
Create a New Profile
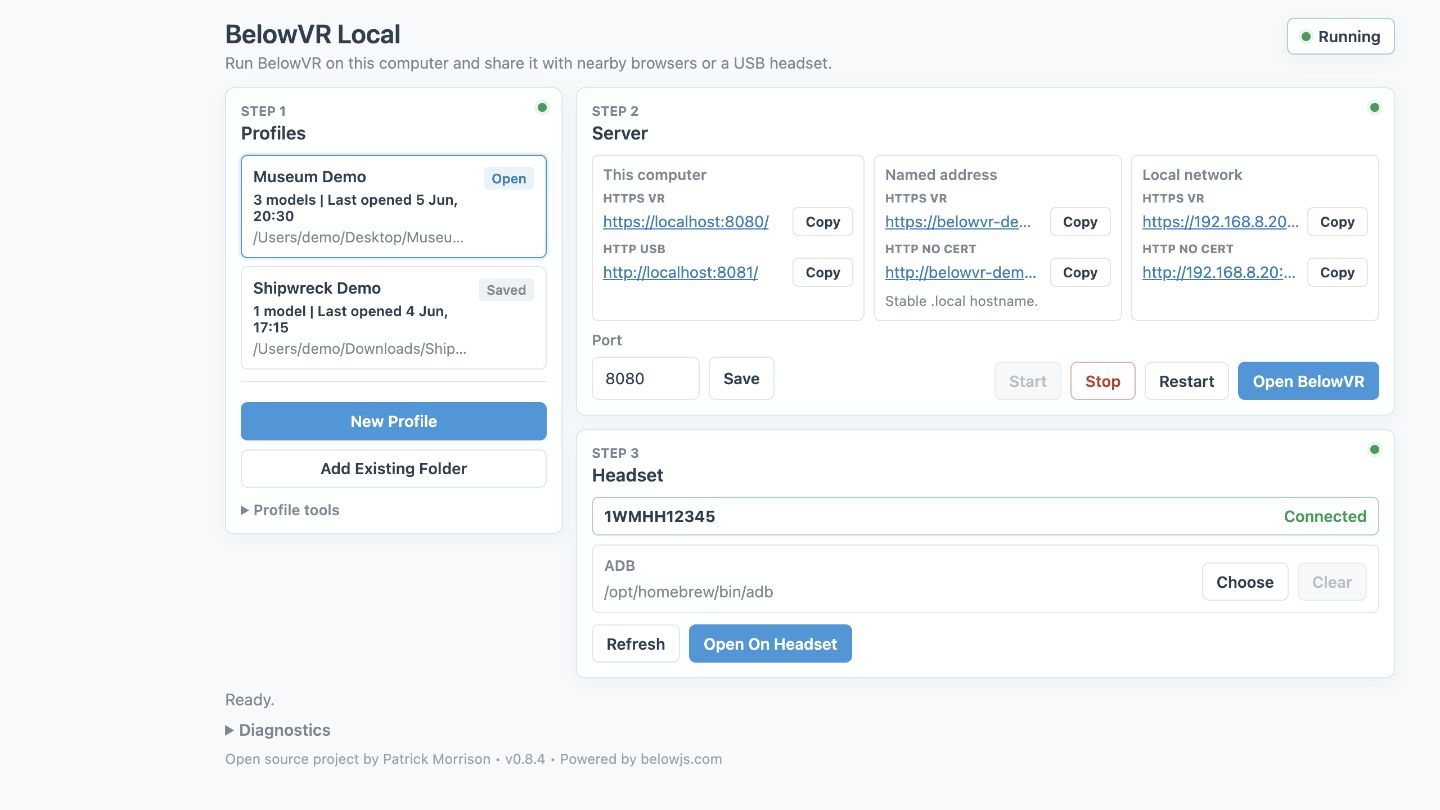393,421
